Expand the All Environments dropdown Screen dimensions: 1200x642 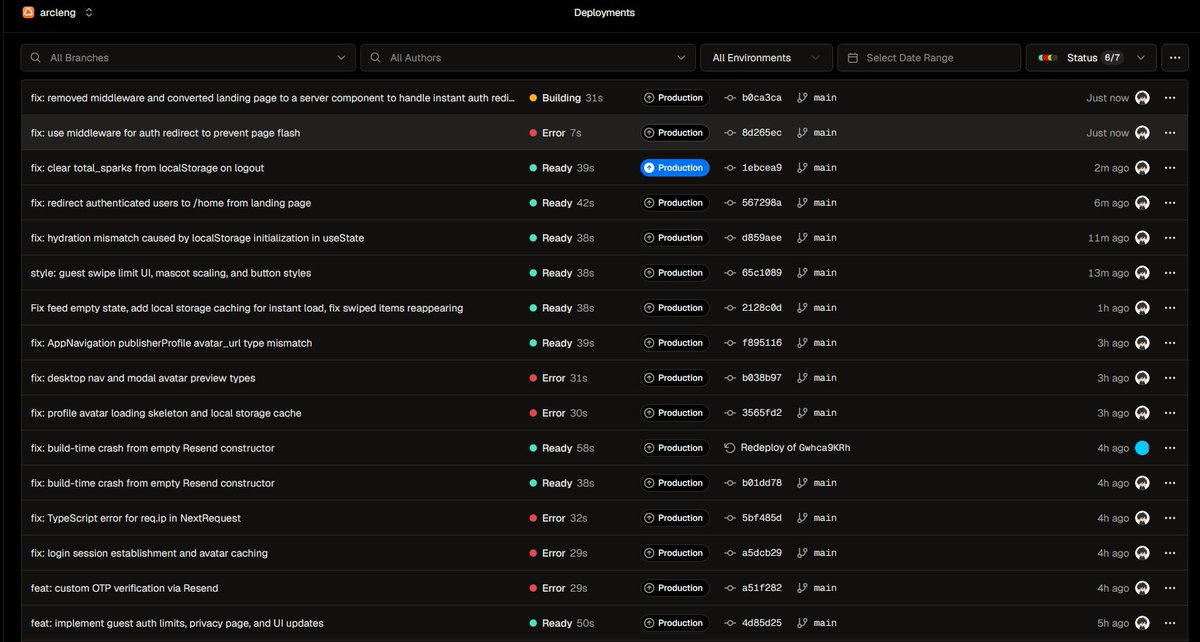click(766, 58)
